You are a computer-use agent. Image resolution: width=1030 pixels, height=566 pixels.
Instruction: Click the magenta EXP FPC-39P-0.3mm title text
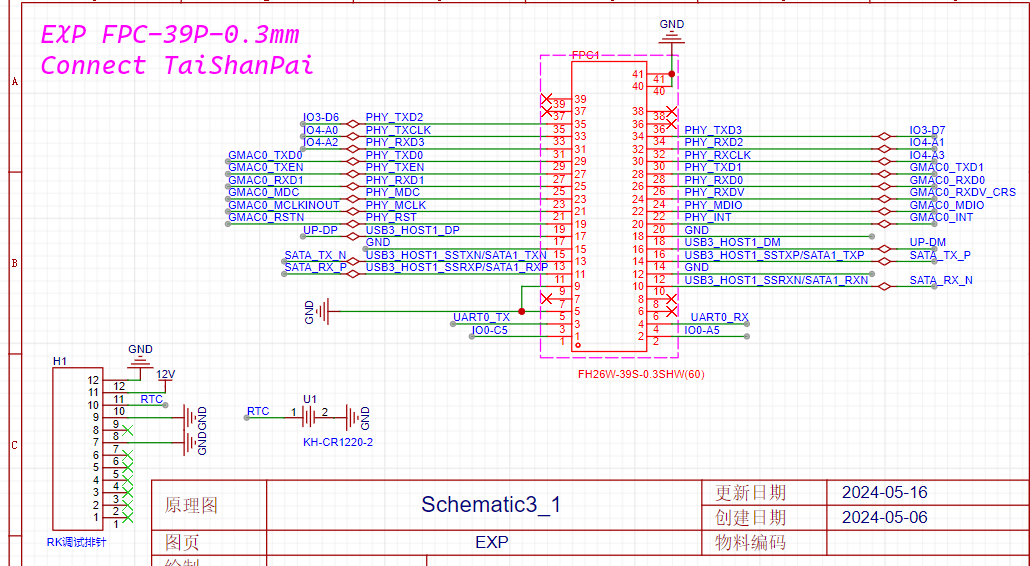coord(170,34)
